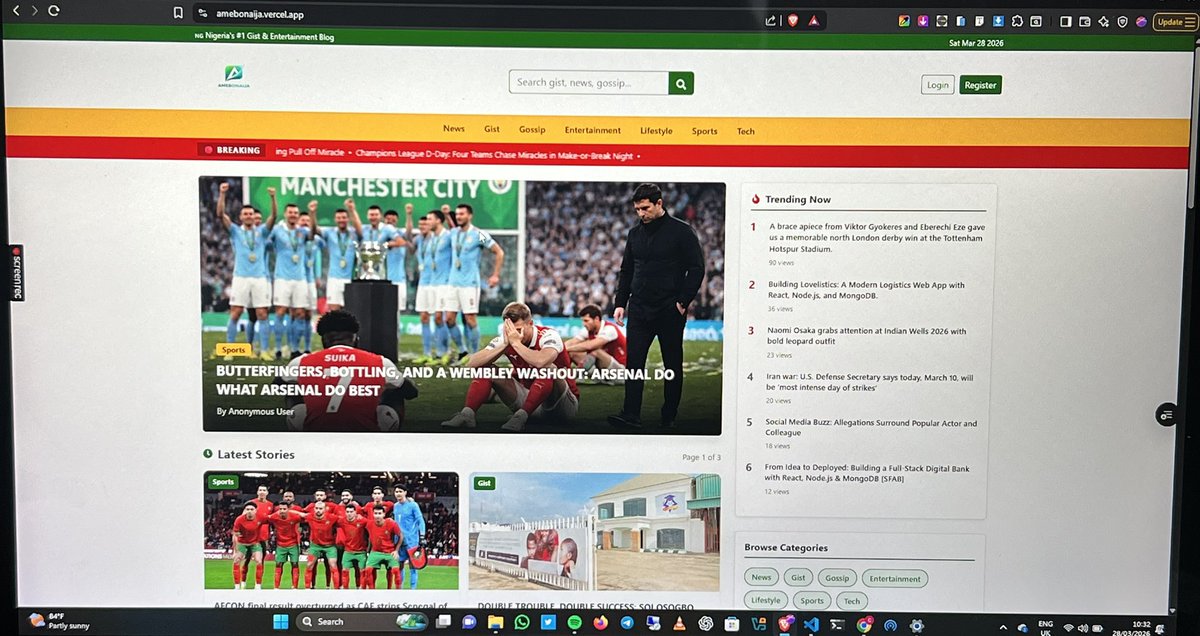Open trending story about Viktor Gyokeres brace
1200x636 pixels.
tap(877, 238)
